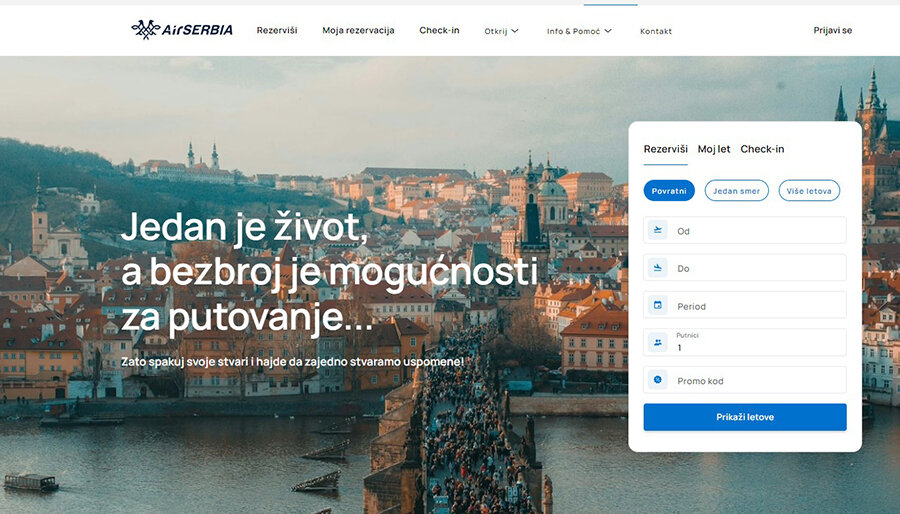The height and width of the screenshot is (514, 900).
Task: Click the percent icon beside Promo kod
Action: [658, 380]
